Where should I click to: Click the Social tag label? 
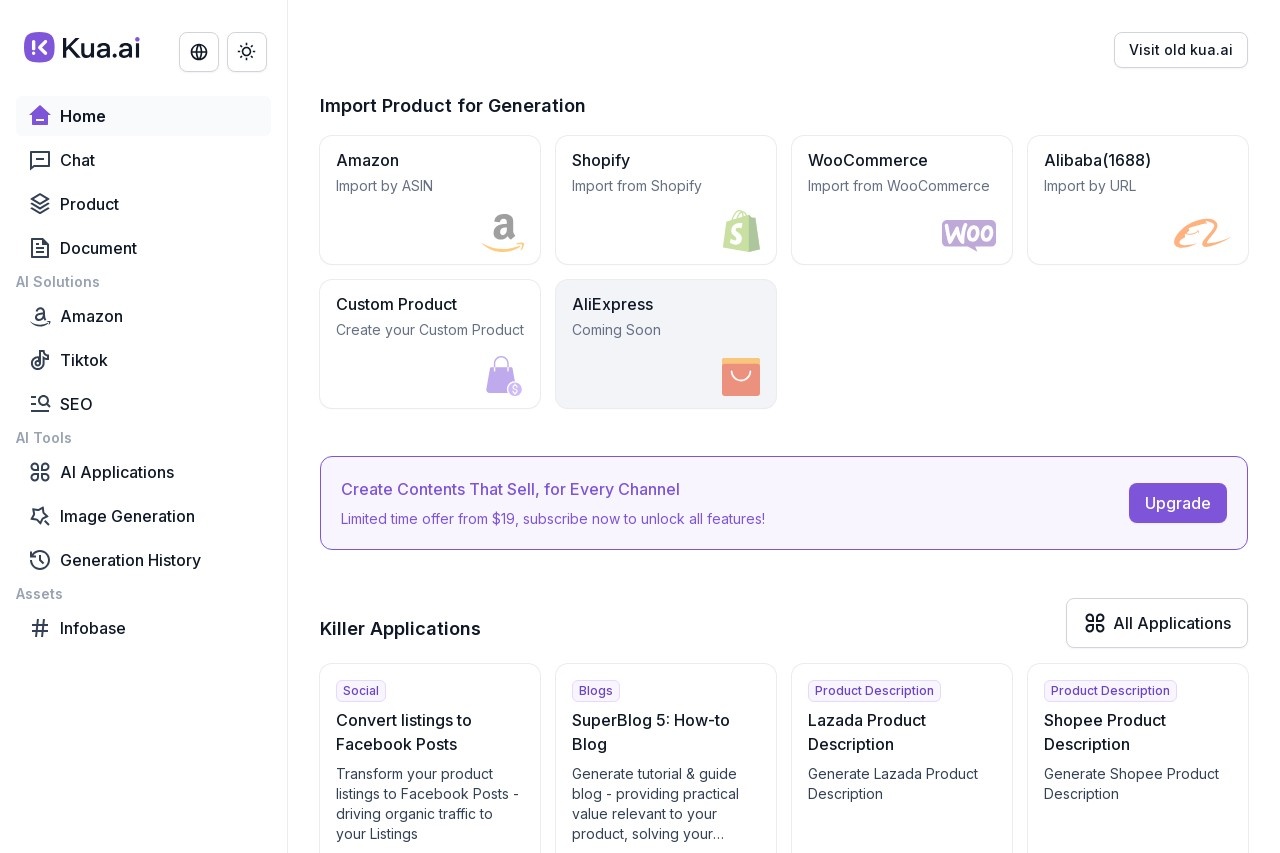click(x=361, y=691)
